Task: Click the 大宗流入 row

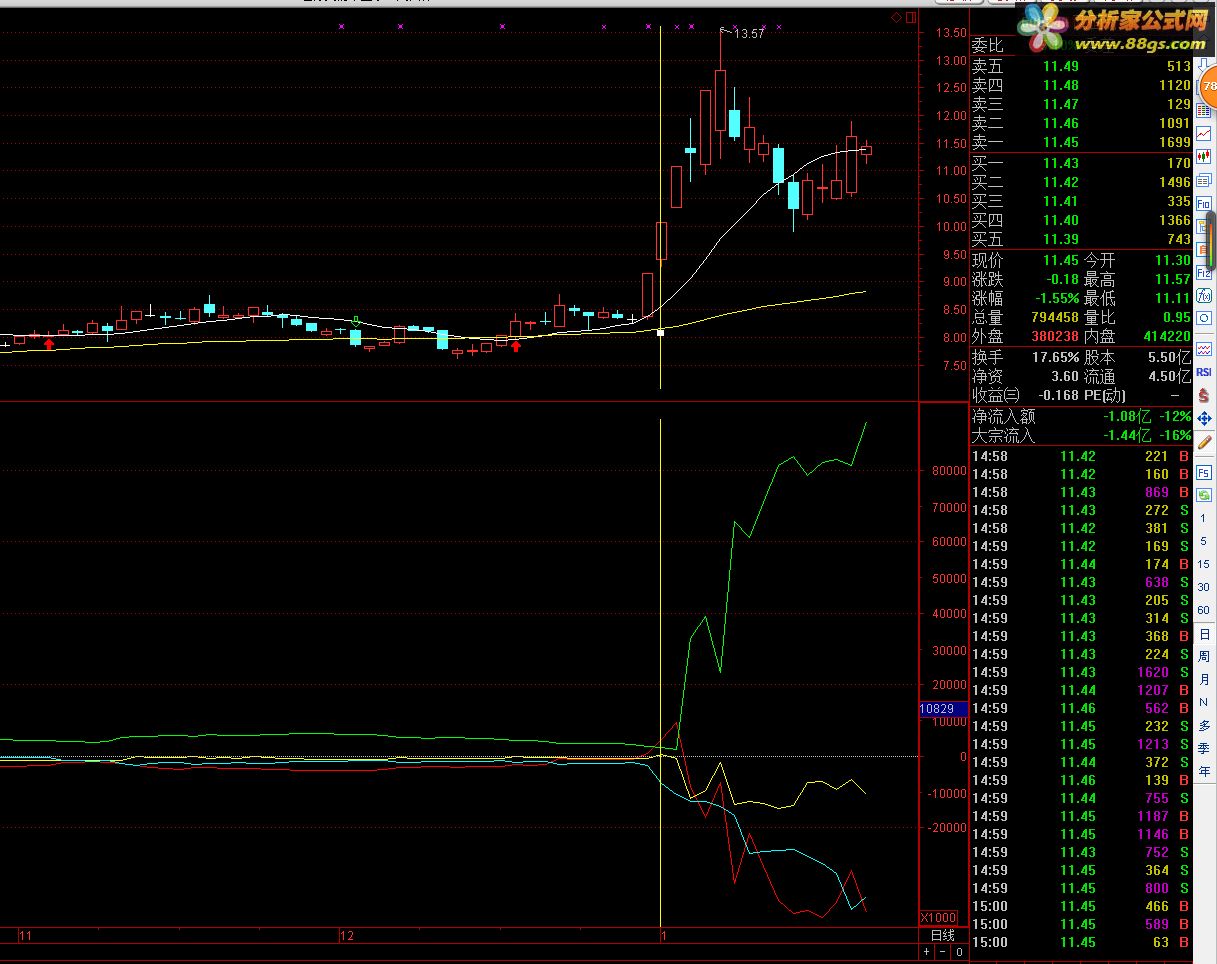Action: (1082, 436)
